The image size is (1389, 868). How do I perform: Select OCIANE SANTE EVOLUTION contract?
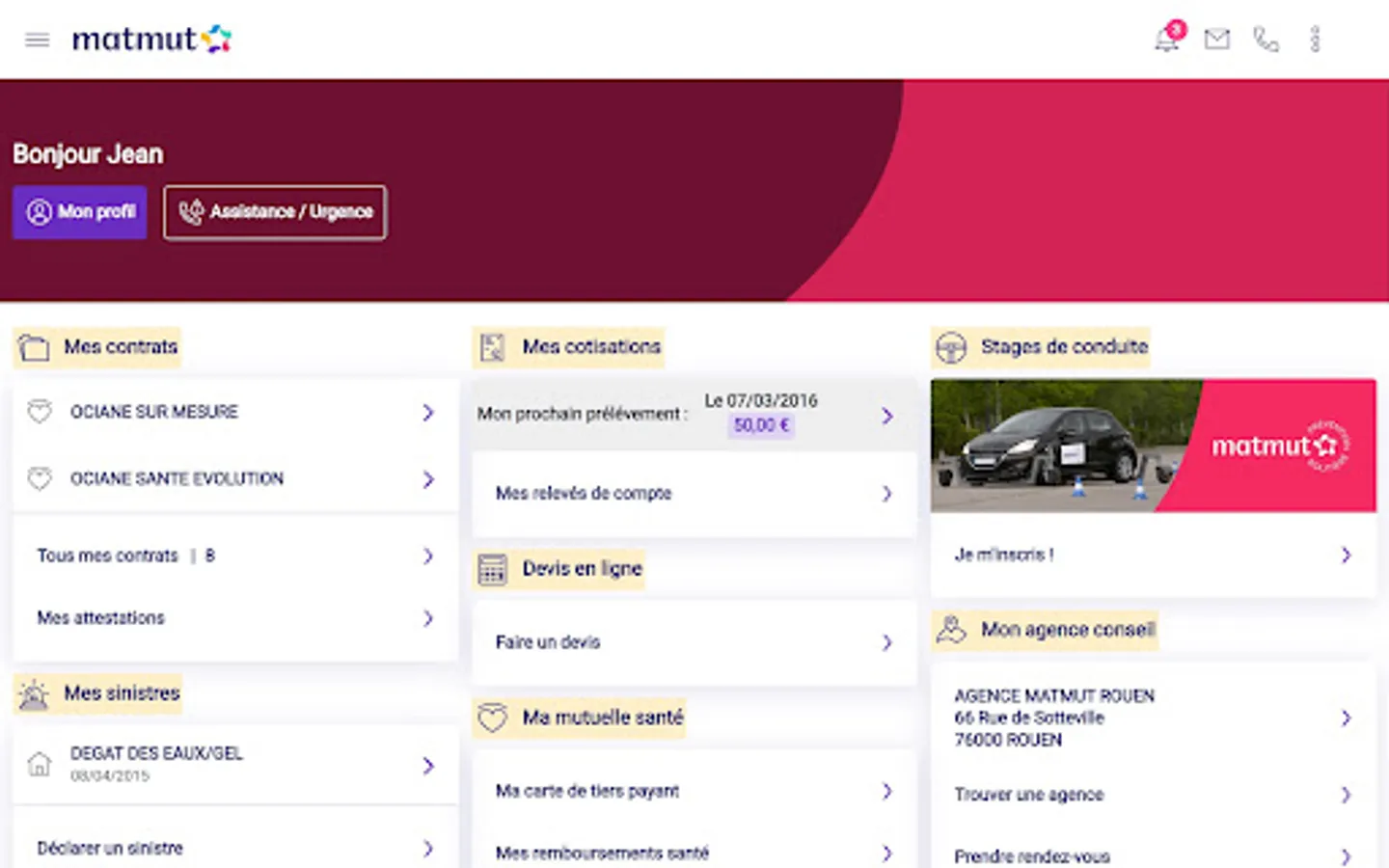pos(234,479)
